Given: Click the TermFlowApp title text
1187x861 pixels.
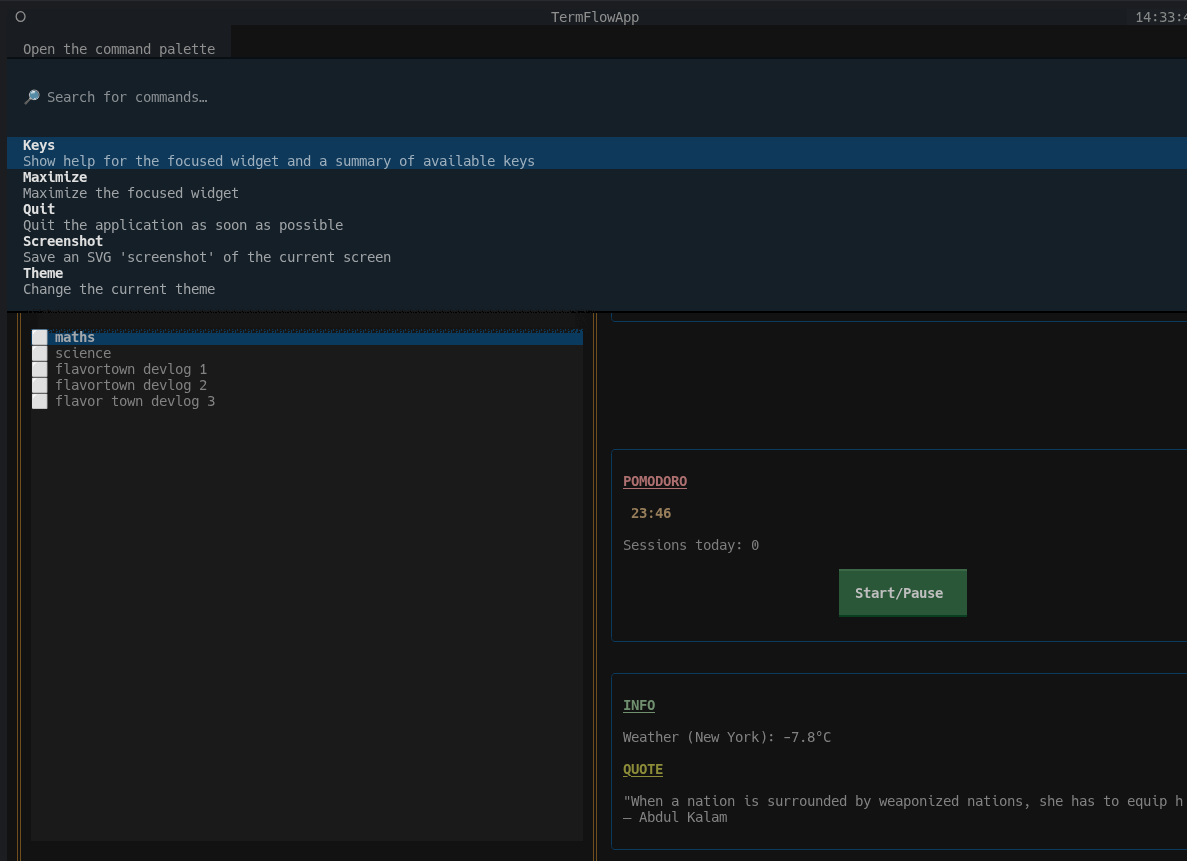Looking at the screenshot, I should click(x=595, y=17).
